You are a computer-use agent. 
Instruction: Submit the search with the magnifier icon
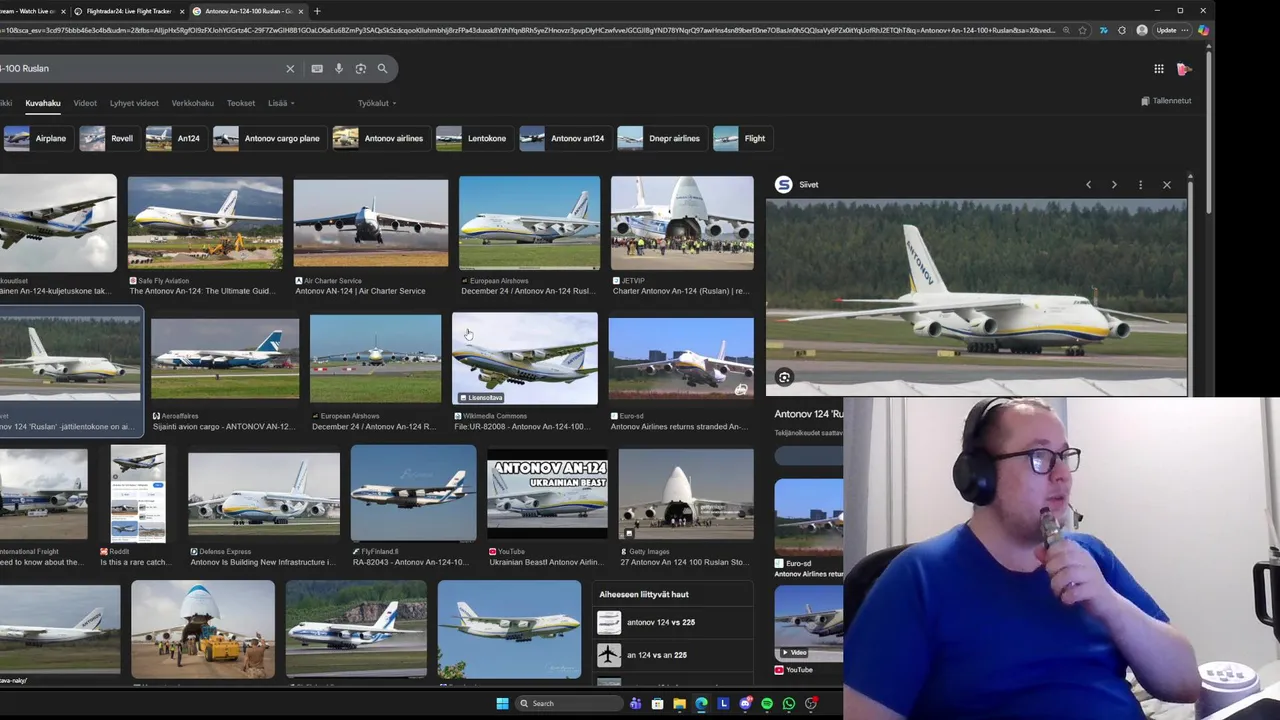[x=382, y=69]
